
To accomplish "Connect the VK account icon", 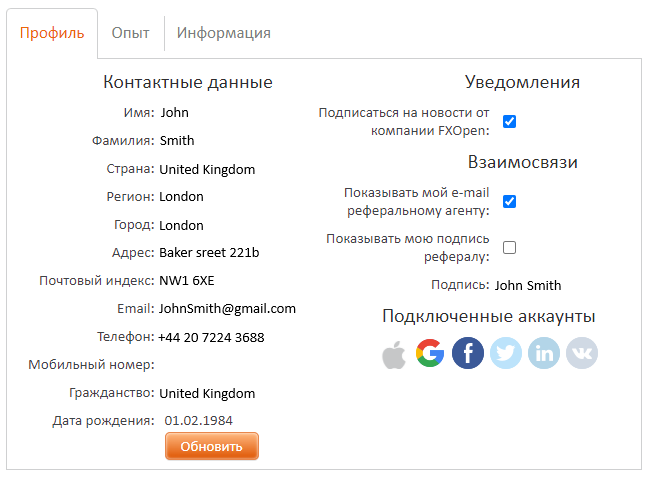I will [x=582, y=353].
